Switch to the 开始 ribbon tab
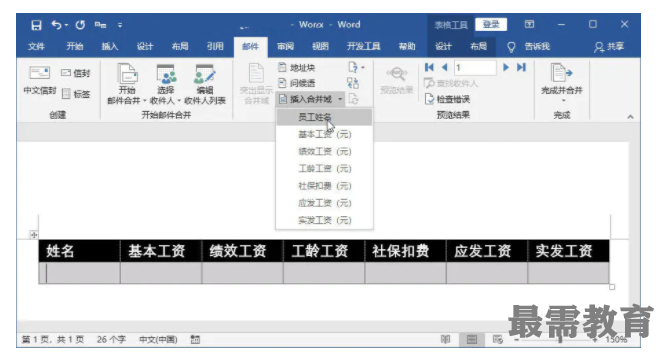Viewport: 660px width, 361px height. [75, 46]
